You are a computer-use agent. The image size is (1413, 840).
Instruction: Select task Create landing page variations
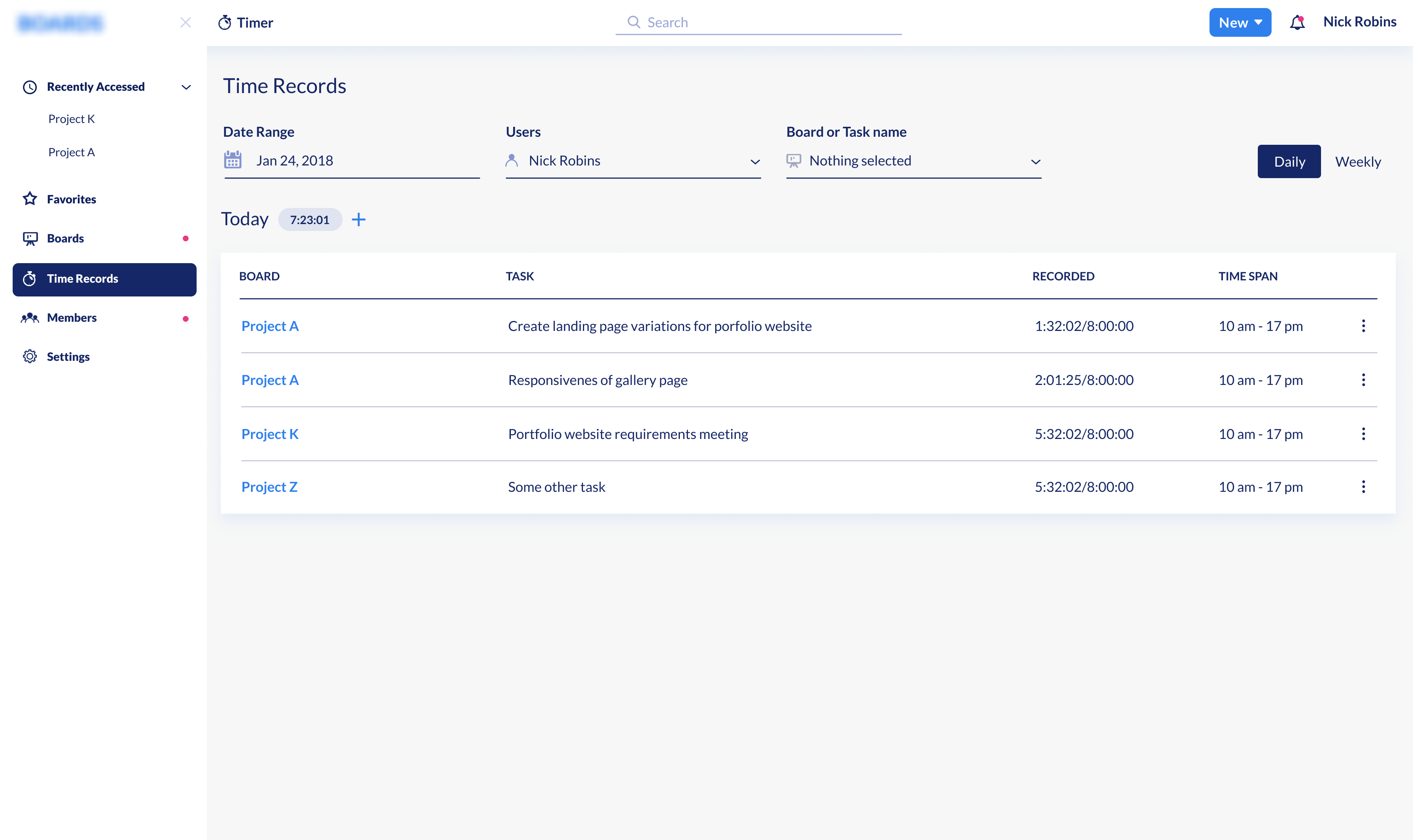[x=659, y=326]
